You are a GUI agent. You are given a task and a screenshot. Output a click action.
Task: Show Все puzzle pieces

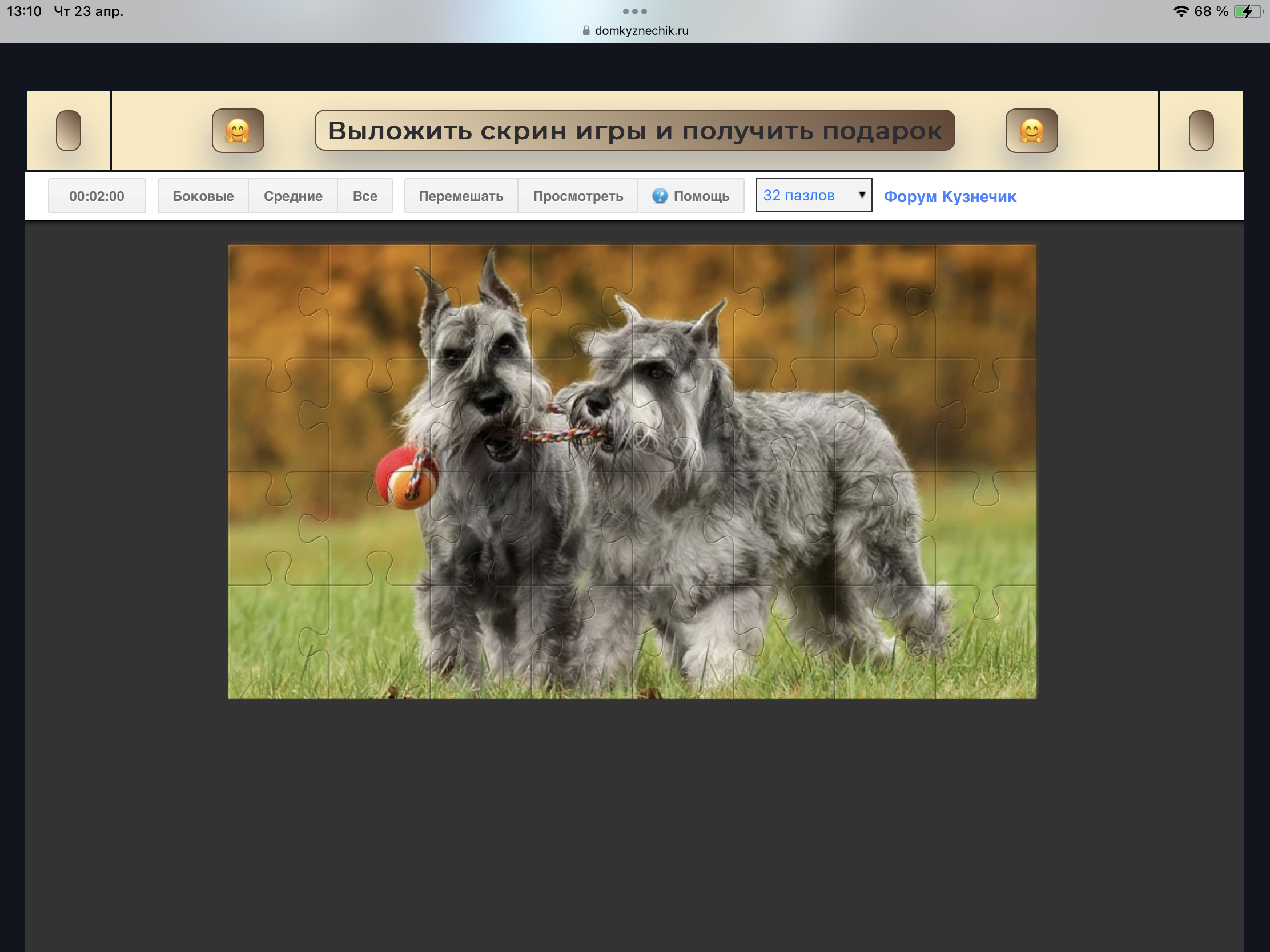coord(364,196)
